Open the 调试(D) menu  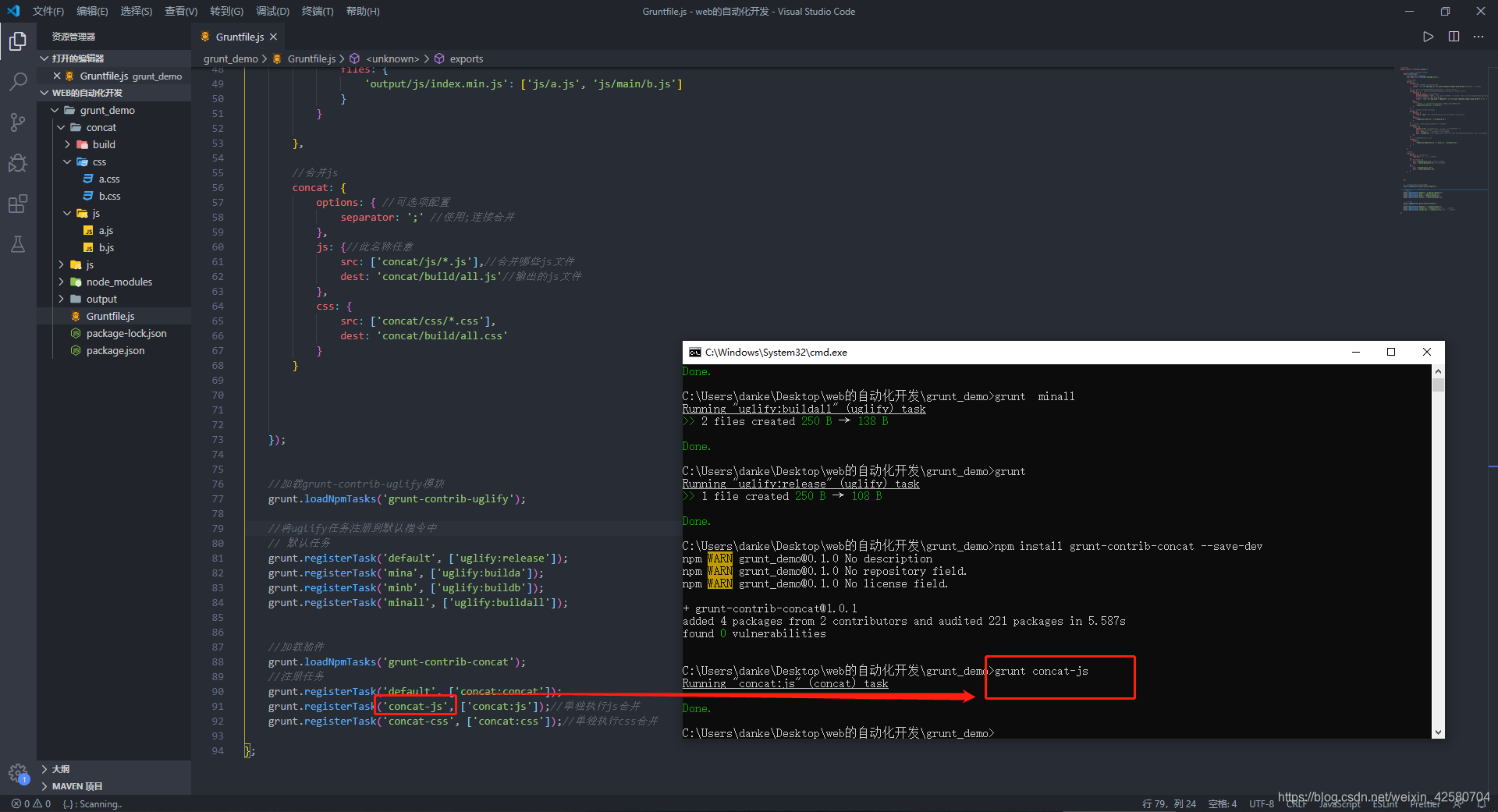[272, 11]
